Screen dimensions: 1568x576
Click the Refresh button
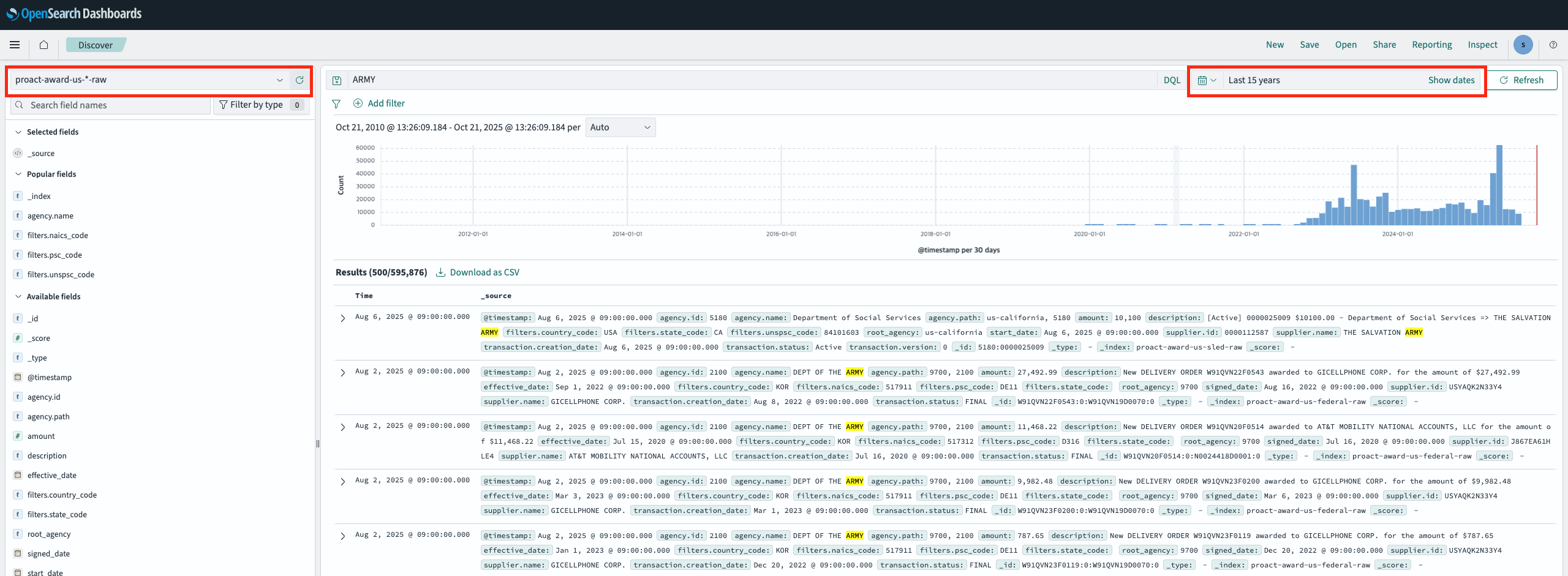point(1521,80)
